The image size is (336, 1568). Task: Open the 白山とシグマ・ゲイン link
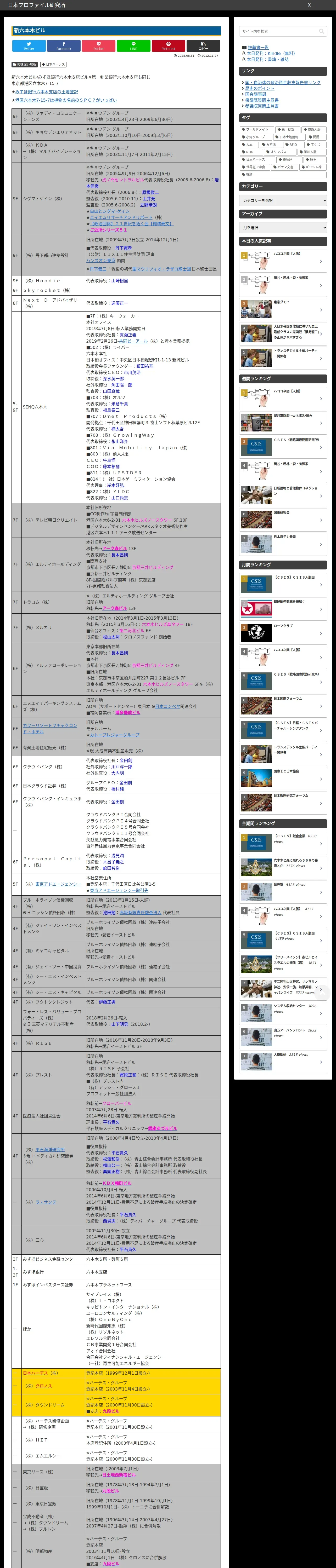click(110, 211)
